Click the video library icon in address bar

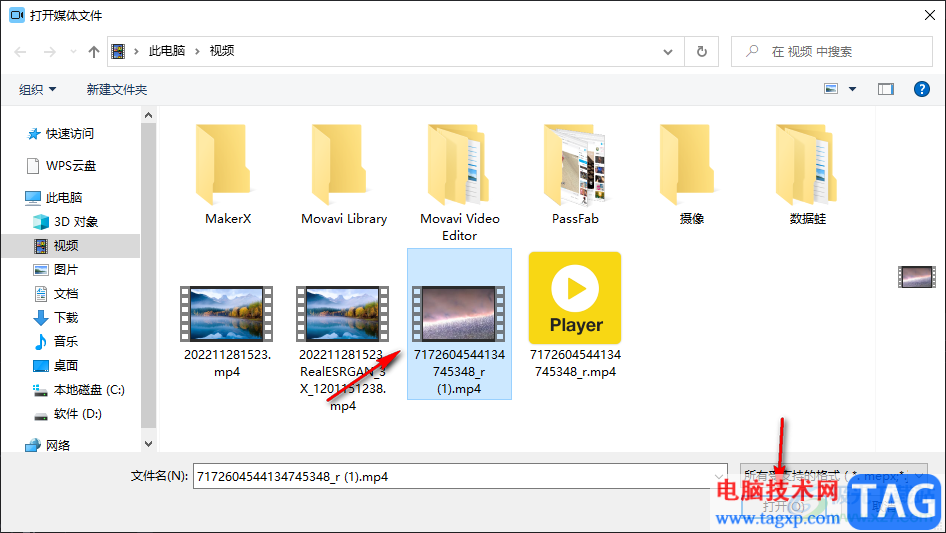click(x=118, y=51)
